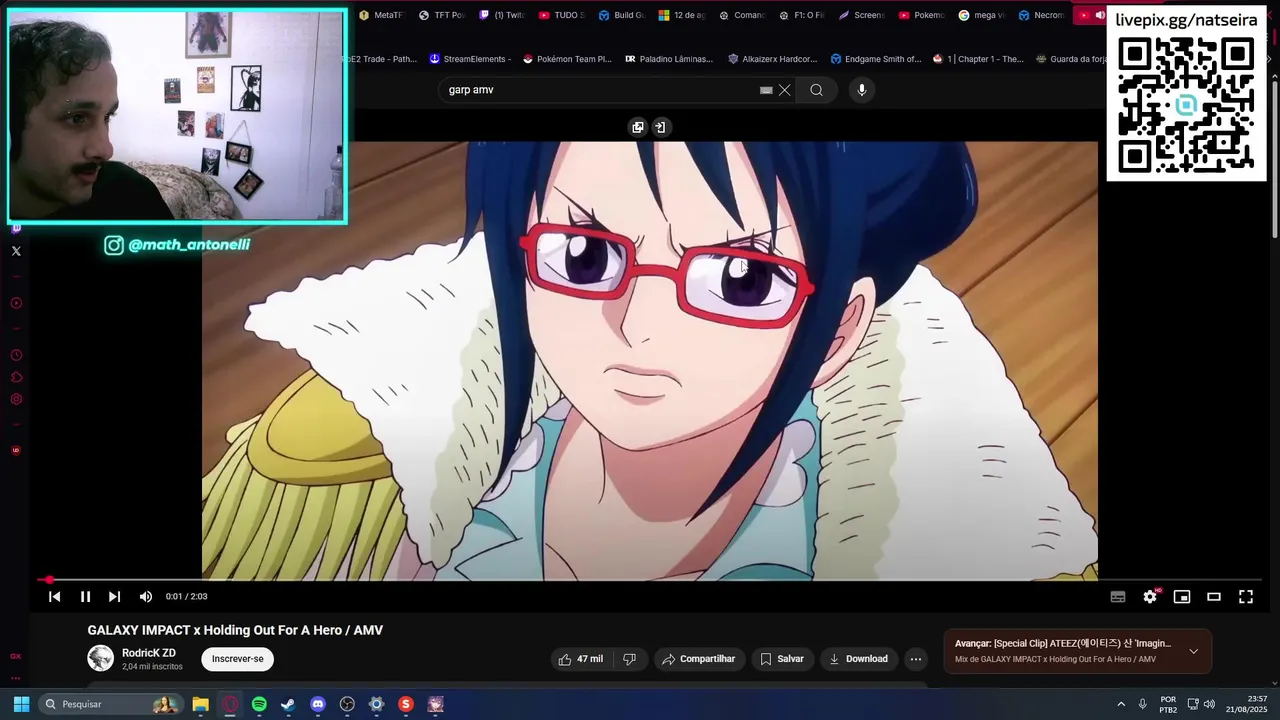This screenshot has height=720, width=1280.
Task: Click the Pesquisar taskbar search box
Action: tap(110, 704)
